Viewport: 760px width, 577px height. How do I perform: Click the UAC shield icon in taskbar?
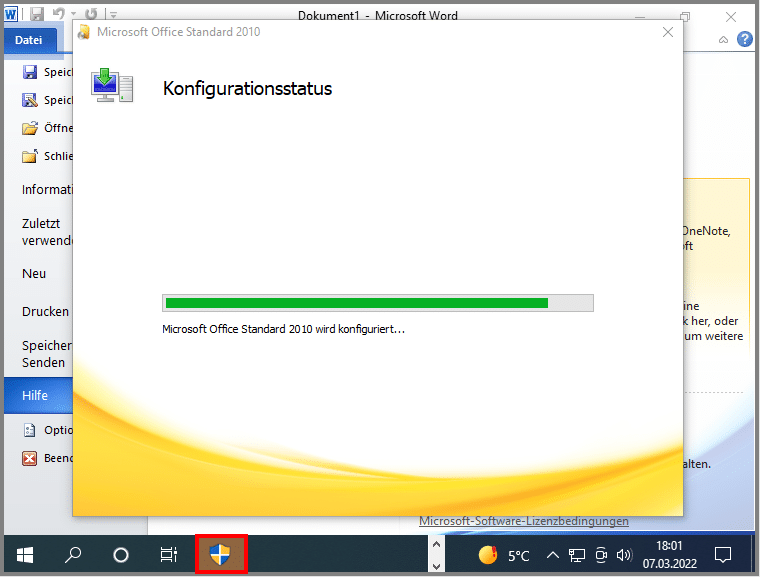coord(220,555)
